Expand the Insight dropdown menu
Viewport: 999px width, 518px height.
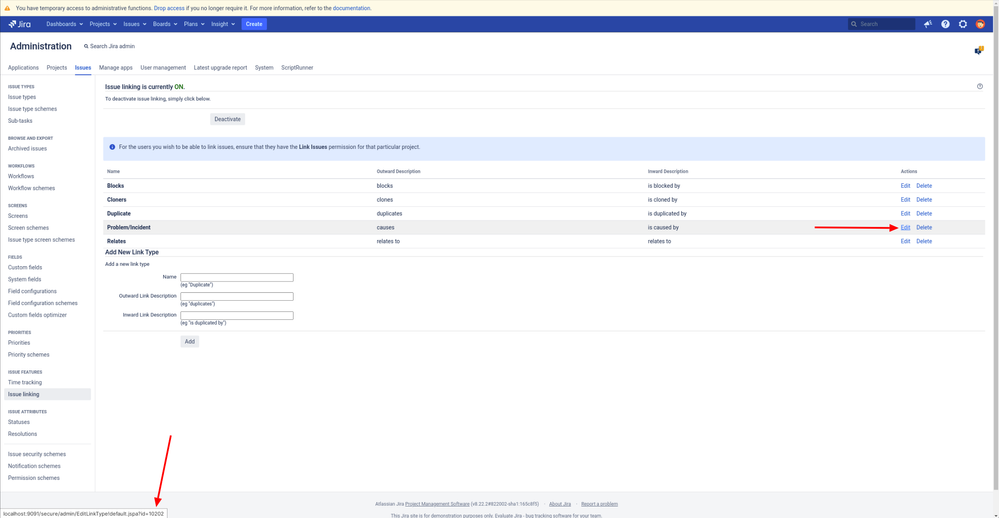pyautogui.click(x=223, y=24)
